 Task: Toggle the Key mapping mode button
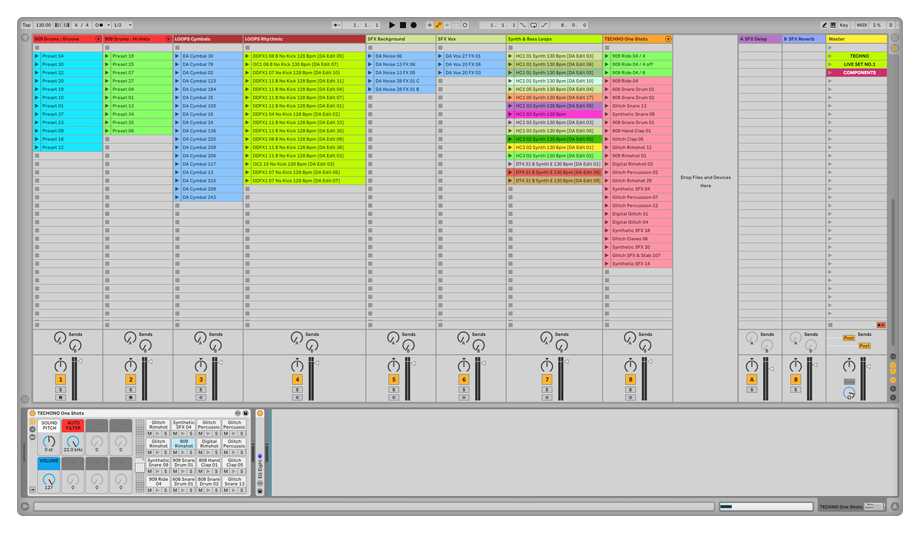pos(843,24)
